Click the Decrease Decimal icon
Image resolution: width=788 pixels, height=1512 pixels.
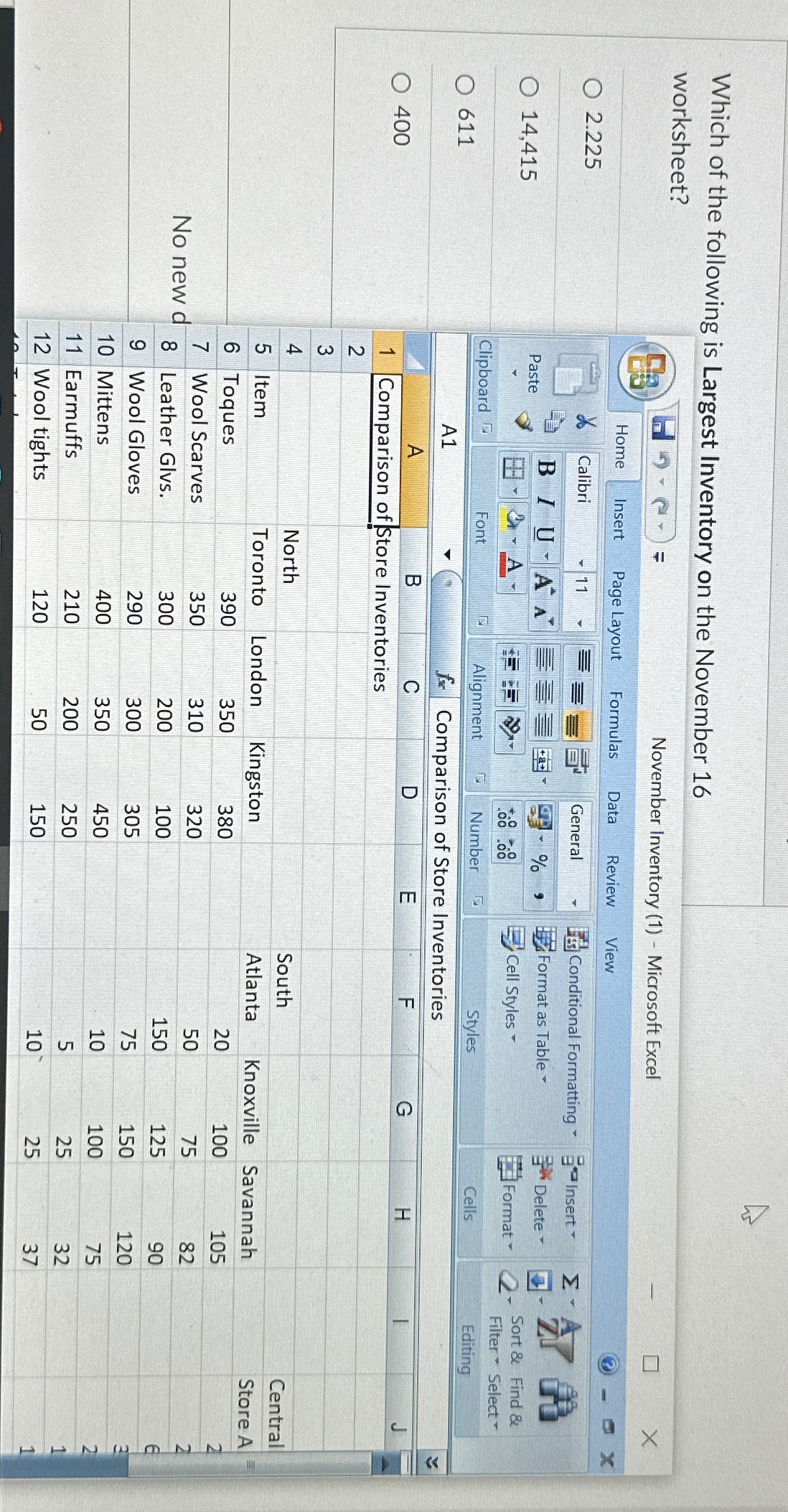(507, 850)
